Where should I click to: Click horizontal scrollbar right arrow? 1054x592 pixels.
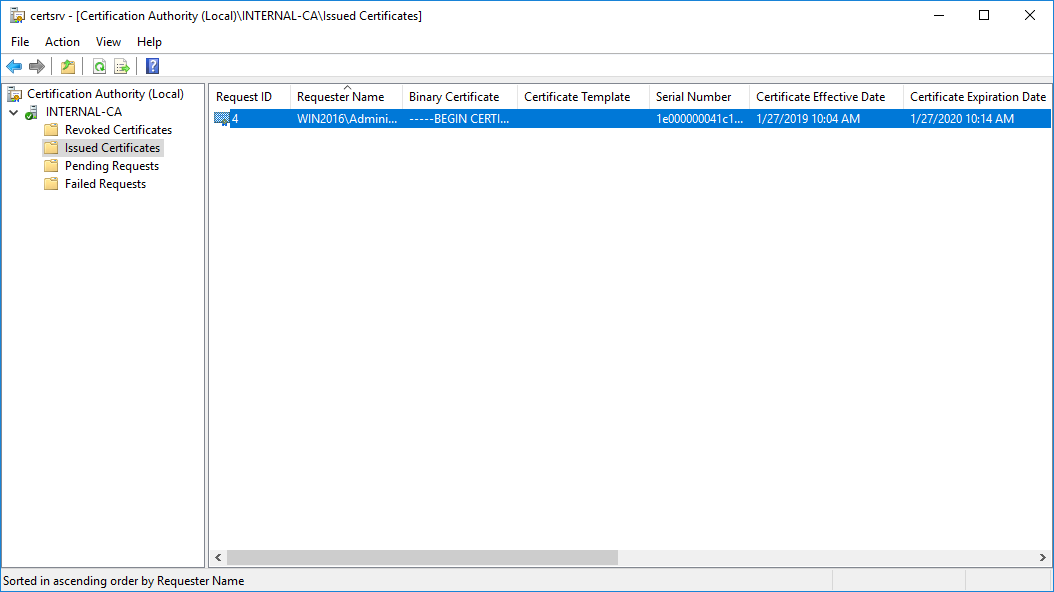click(1043, 557)
